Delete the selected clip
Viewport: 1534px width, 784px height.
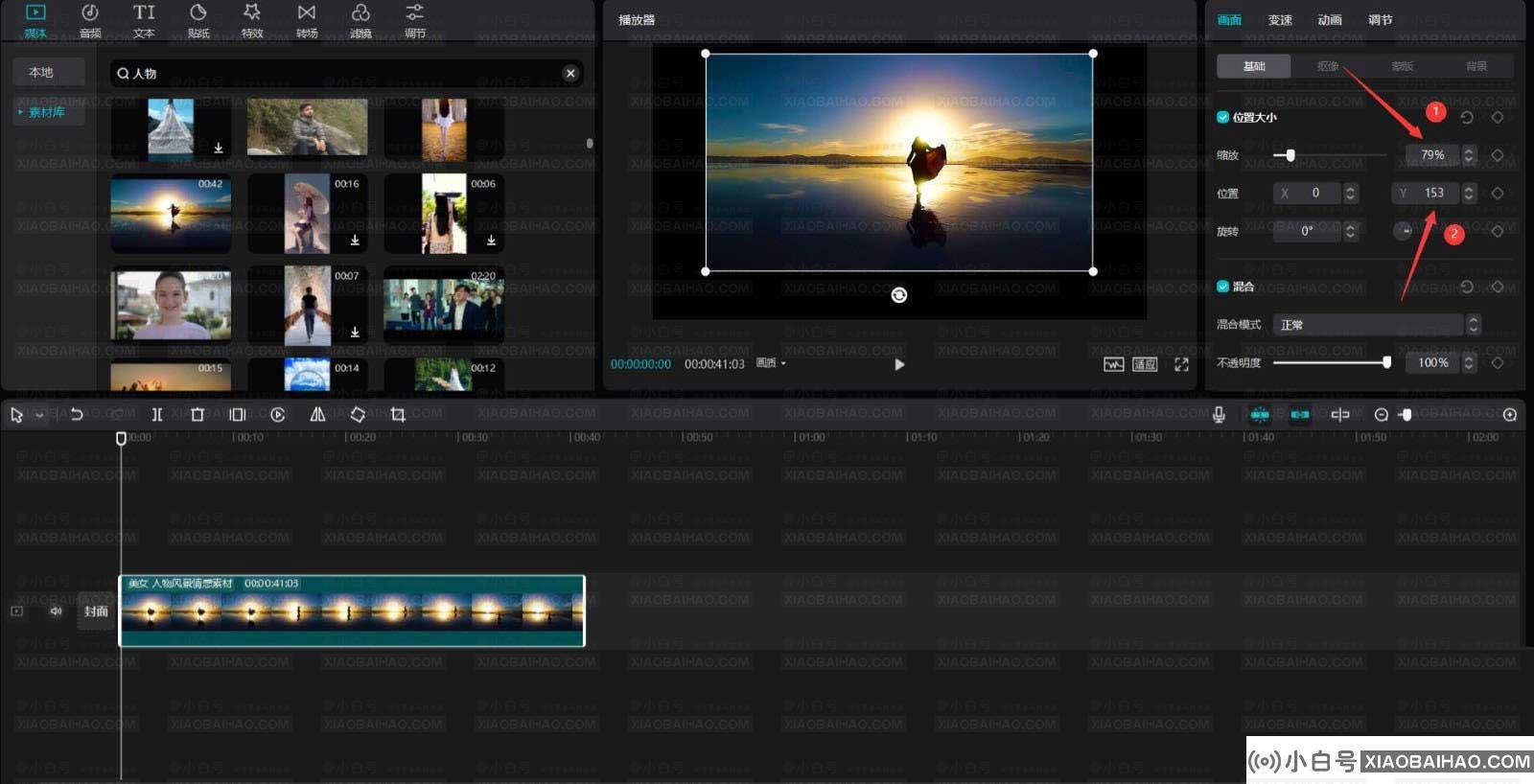pyautogui.click(x=198, y=415)
